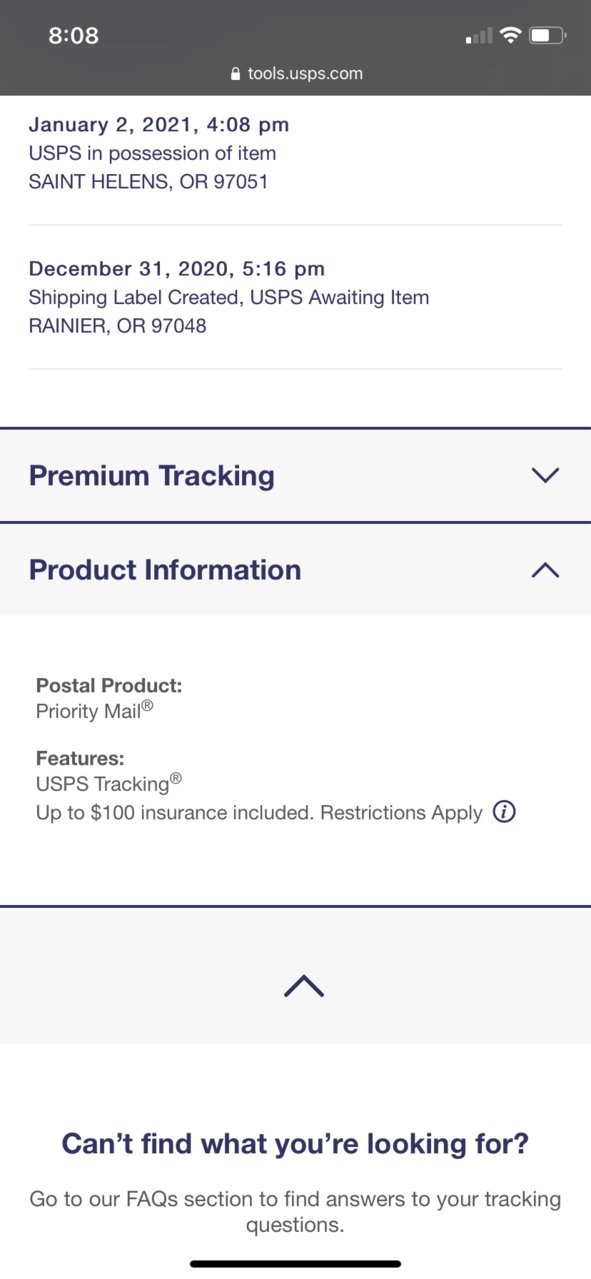591x1279 pixels.
Task: Collapse tracking details with large up arrow
Action: (304, 986)
